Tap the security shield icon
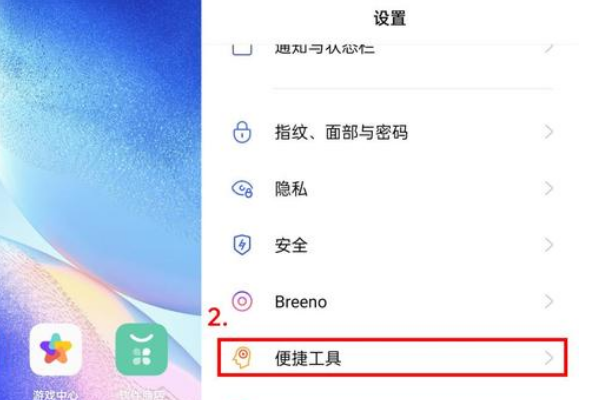Screen dimensions: 600x400 [x=242, y=245]
